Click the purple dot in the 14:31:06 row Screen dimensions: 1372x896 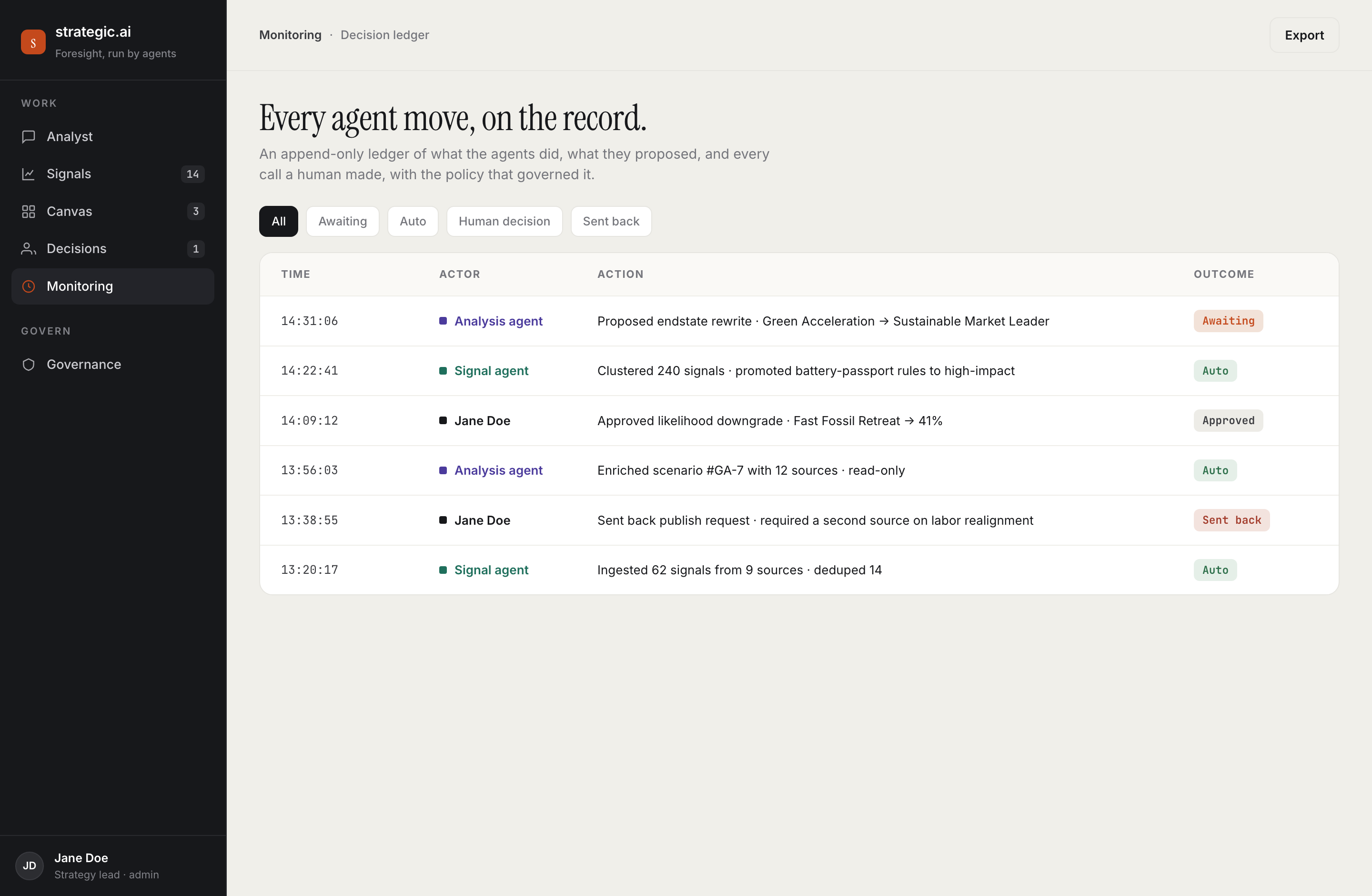[x=443, y=321]
